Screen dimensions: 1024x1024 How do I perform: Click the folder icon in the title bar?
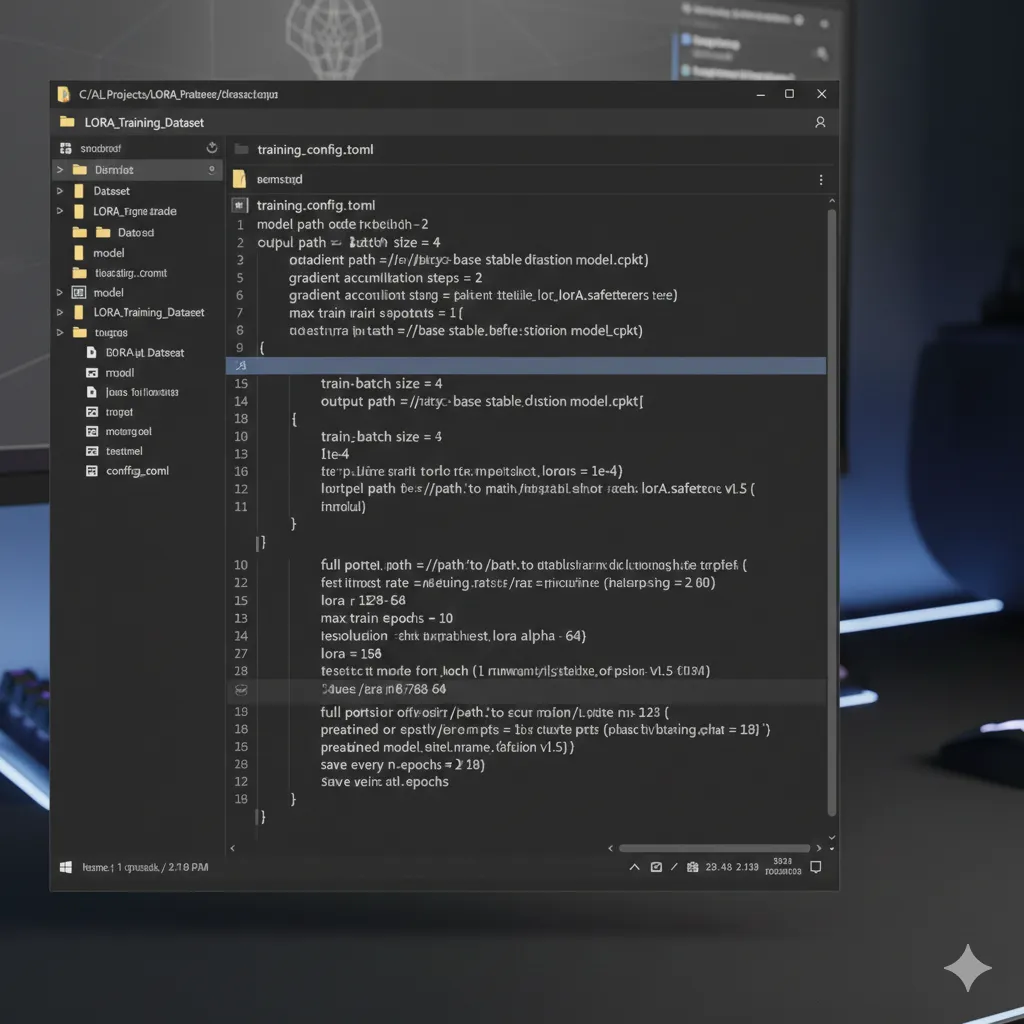click(x=63, y=94)
